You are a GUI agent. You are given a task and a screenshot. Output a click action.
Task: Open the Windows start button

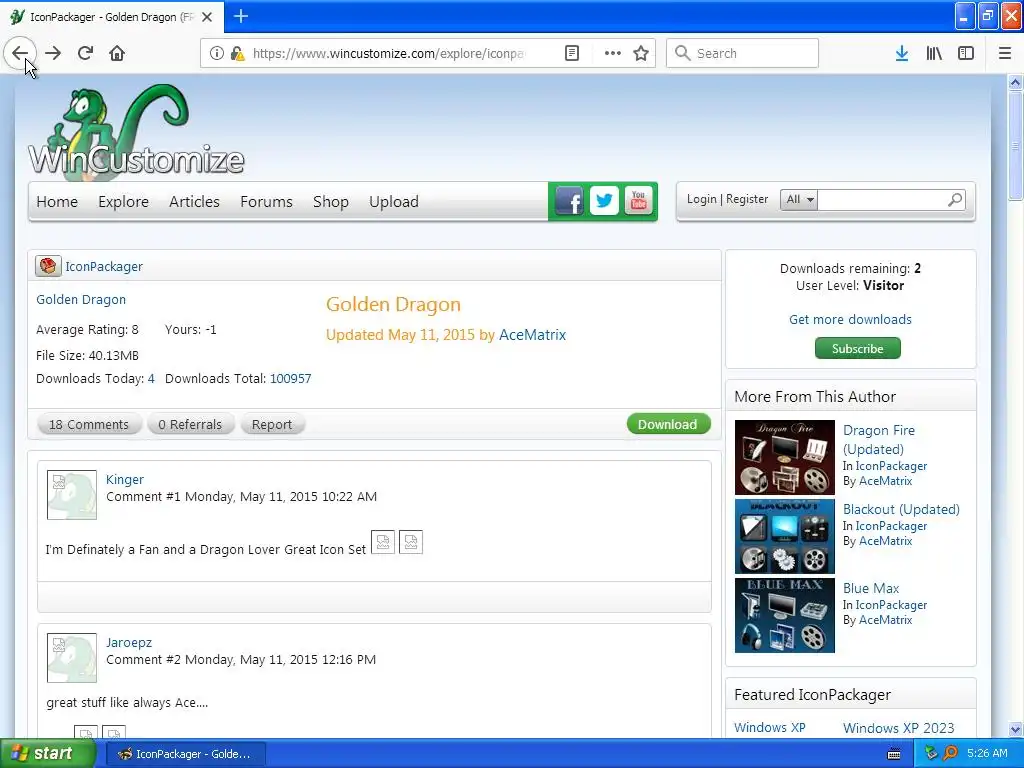coord(46,754)
